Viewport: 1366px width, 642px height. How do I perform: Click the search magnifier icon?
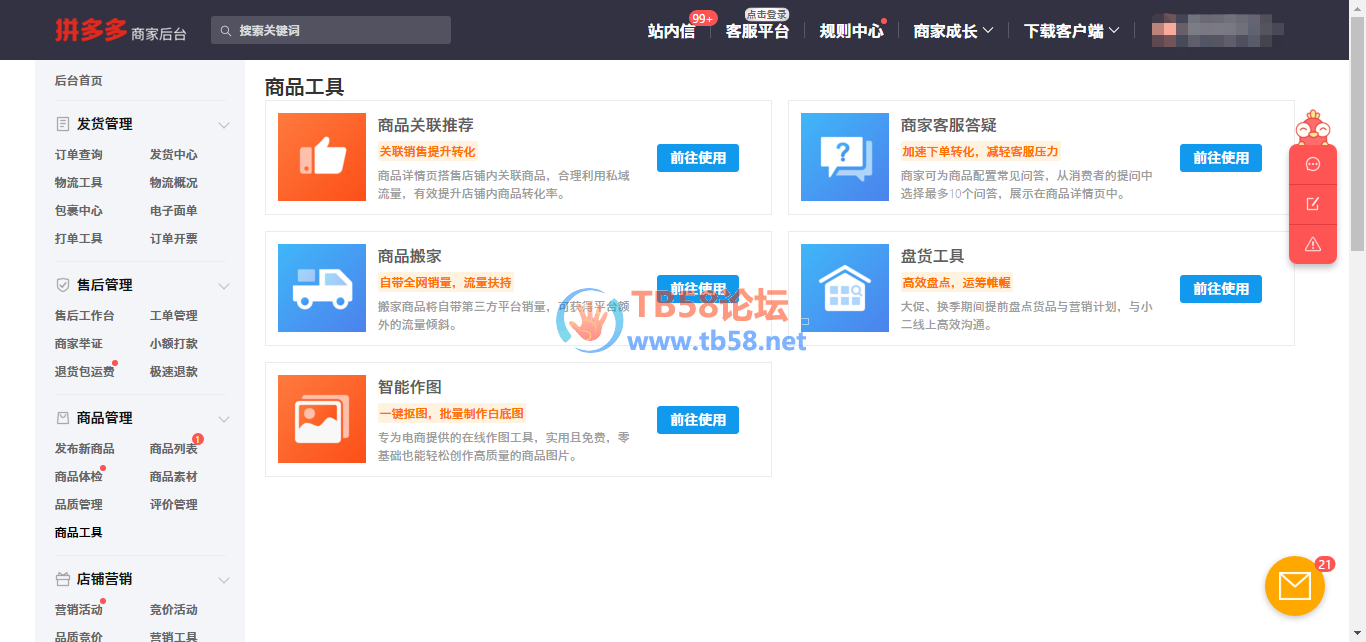coord(226,31)
